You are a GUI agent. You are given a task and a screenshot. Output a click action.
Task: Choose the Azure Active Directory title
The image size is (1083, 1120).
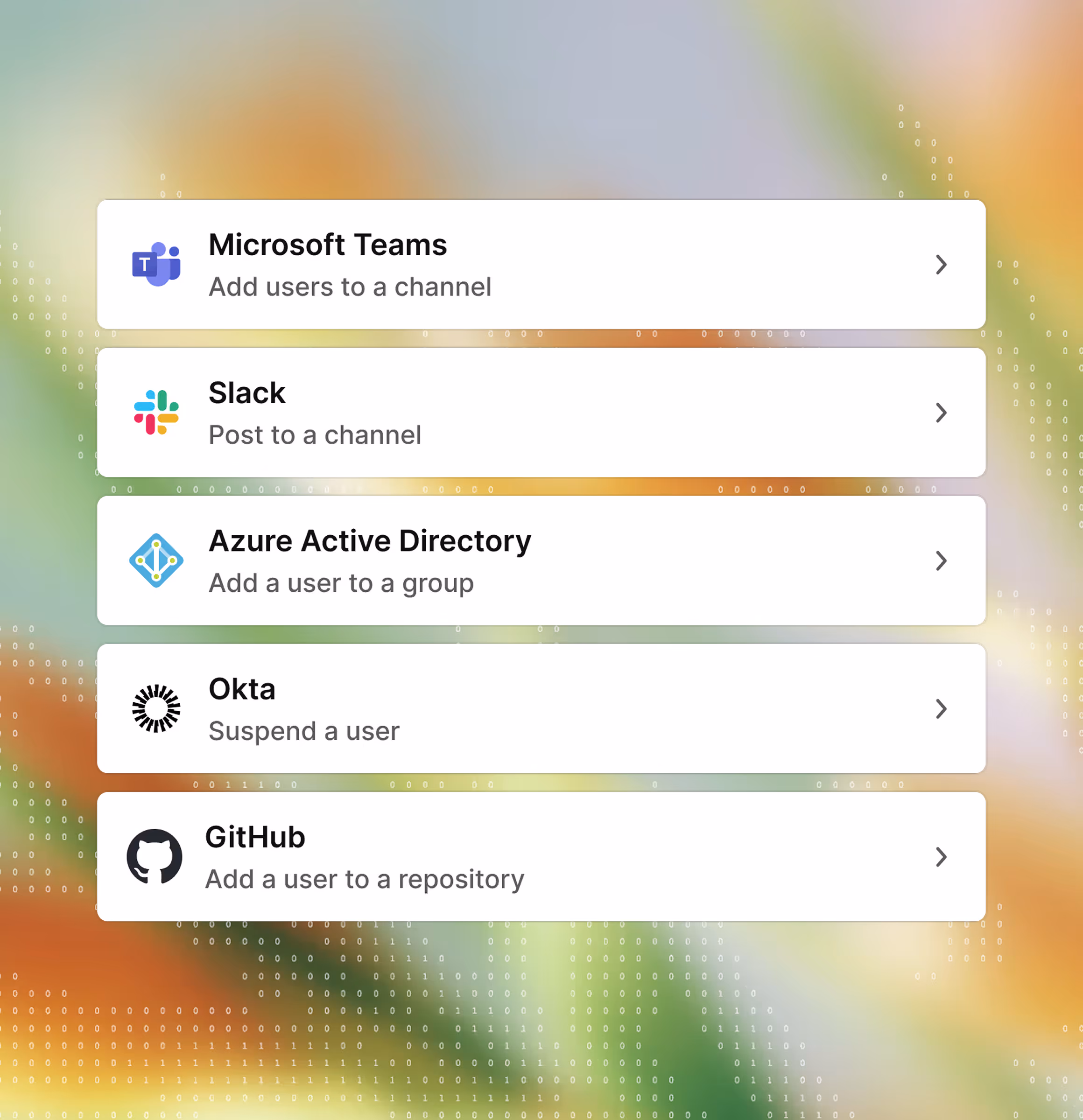(370, 542)
